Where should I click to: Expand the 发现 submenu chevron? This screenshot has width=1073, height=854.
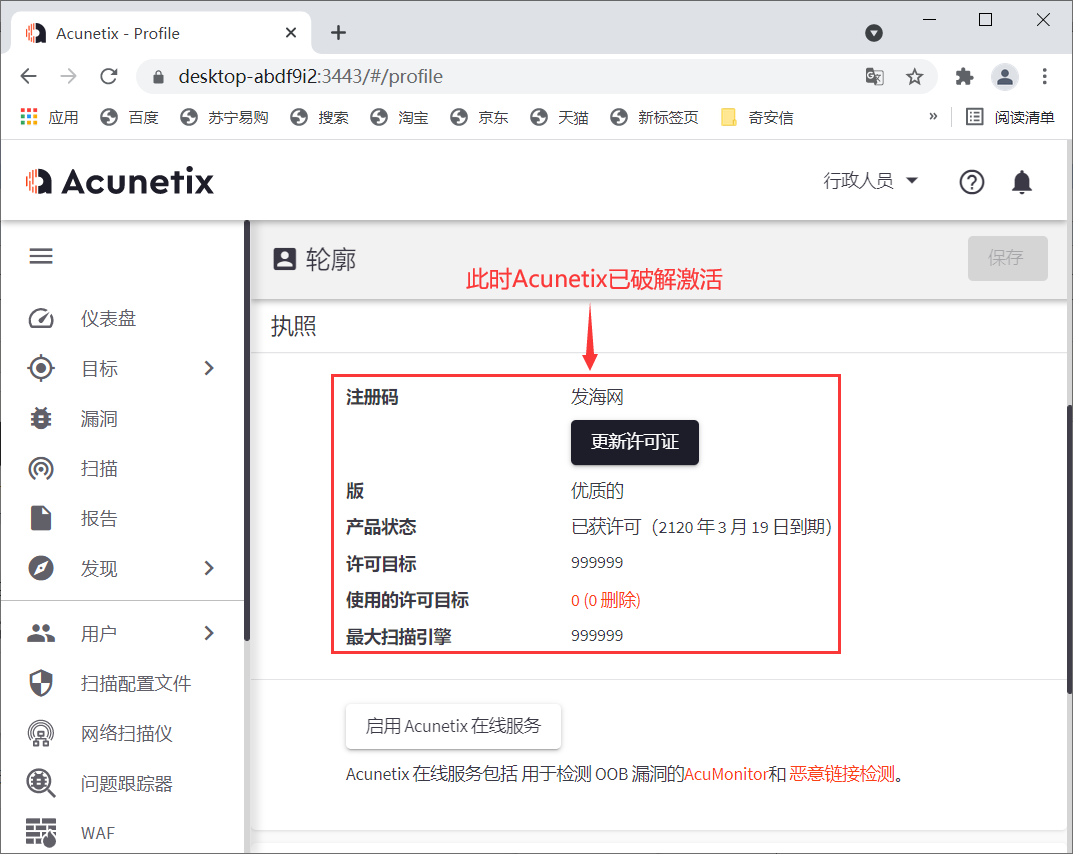(209, 568)
